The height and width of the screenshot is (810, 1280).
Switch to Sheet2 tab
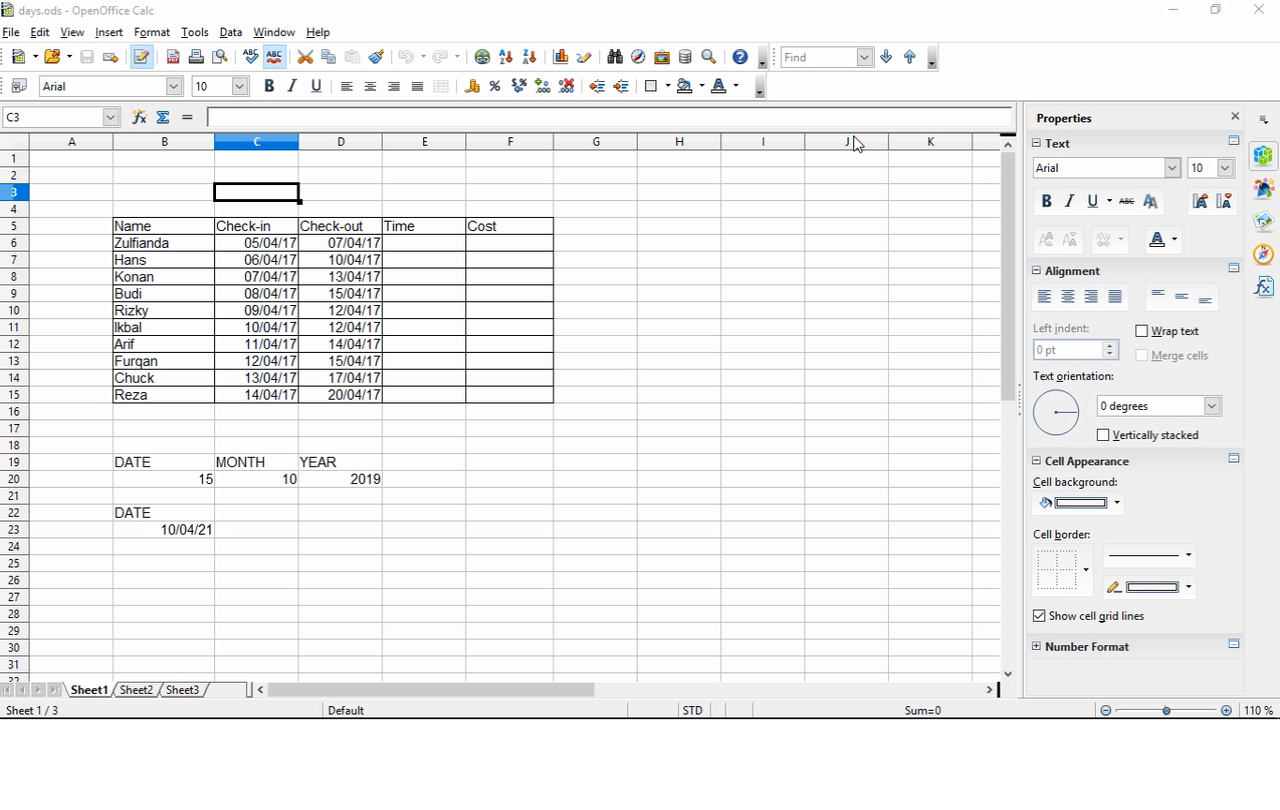point(136,689)
